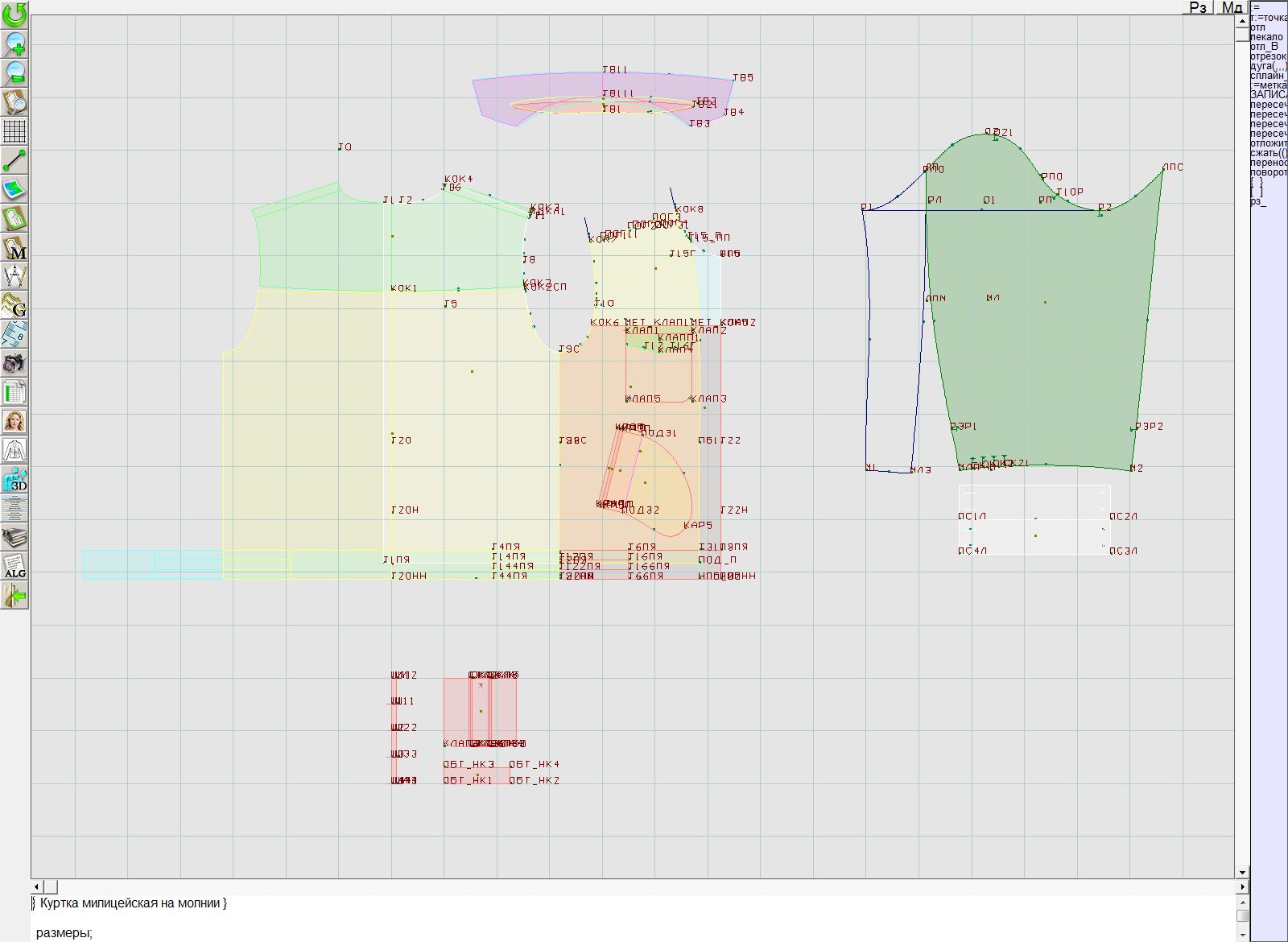Insert the 'лекало' command from list
This screenshot has width=1288, height=942.
(1267, 37)
